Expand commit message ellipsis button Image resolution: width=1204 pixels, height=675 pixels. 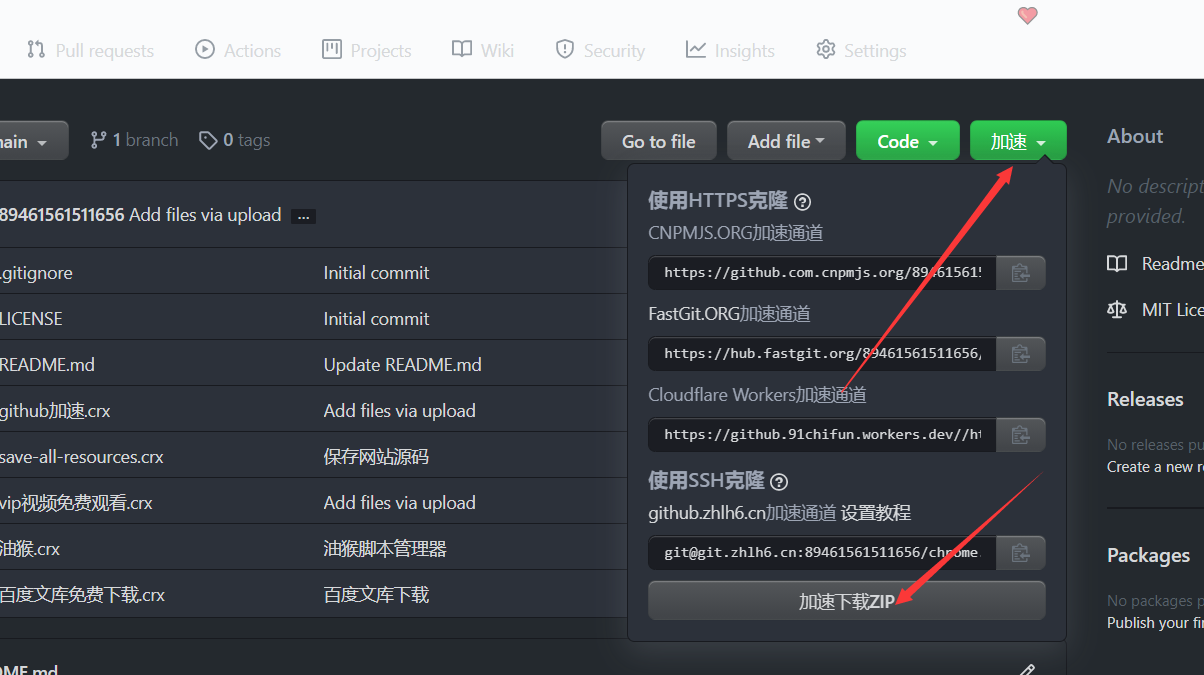(304, 216)
